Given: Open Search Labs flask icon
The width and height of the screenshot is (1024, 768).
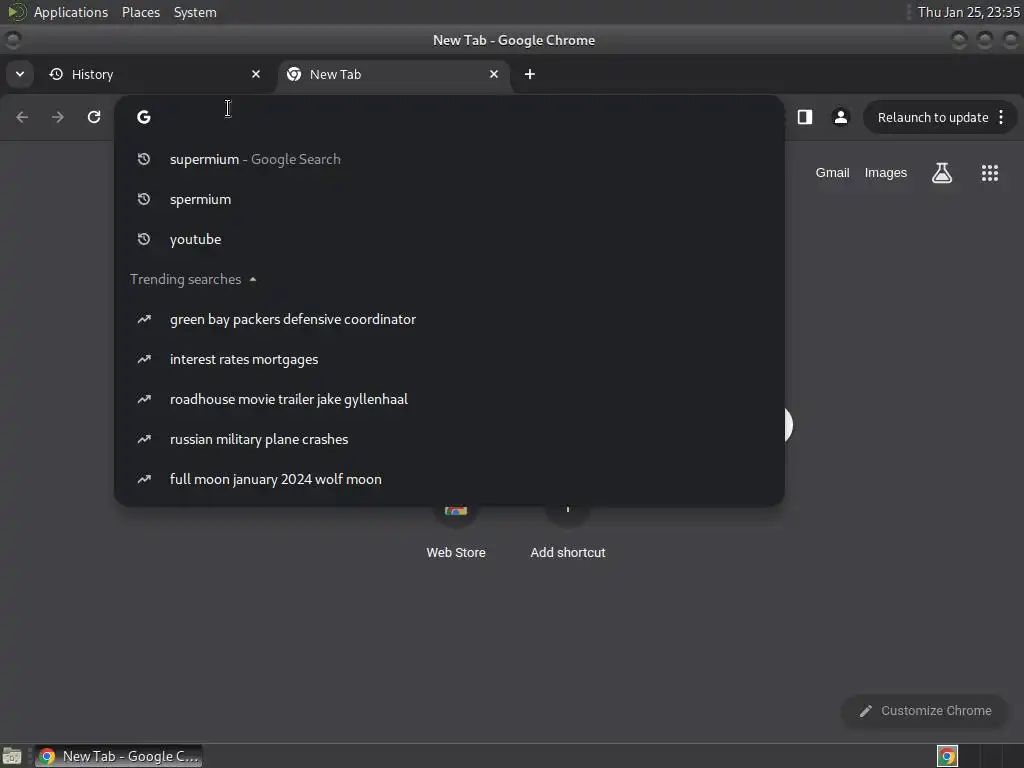Looking at the screenshot, I should 942,173.
